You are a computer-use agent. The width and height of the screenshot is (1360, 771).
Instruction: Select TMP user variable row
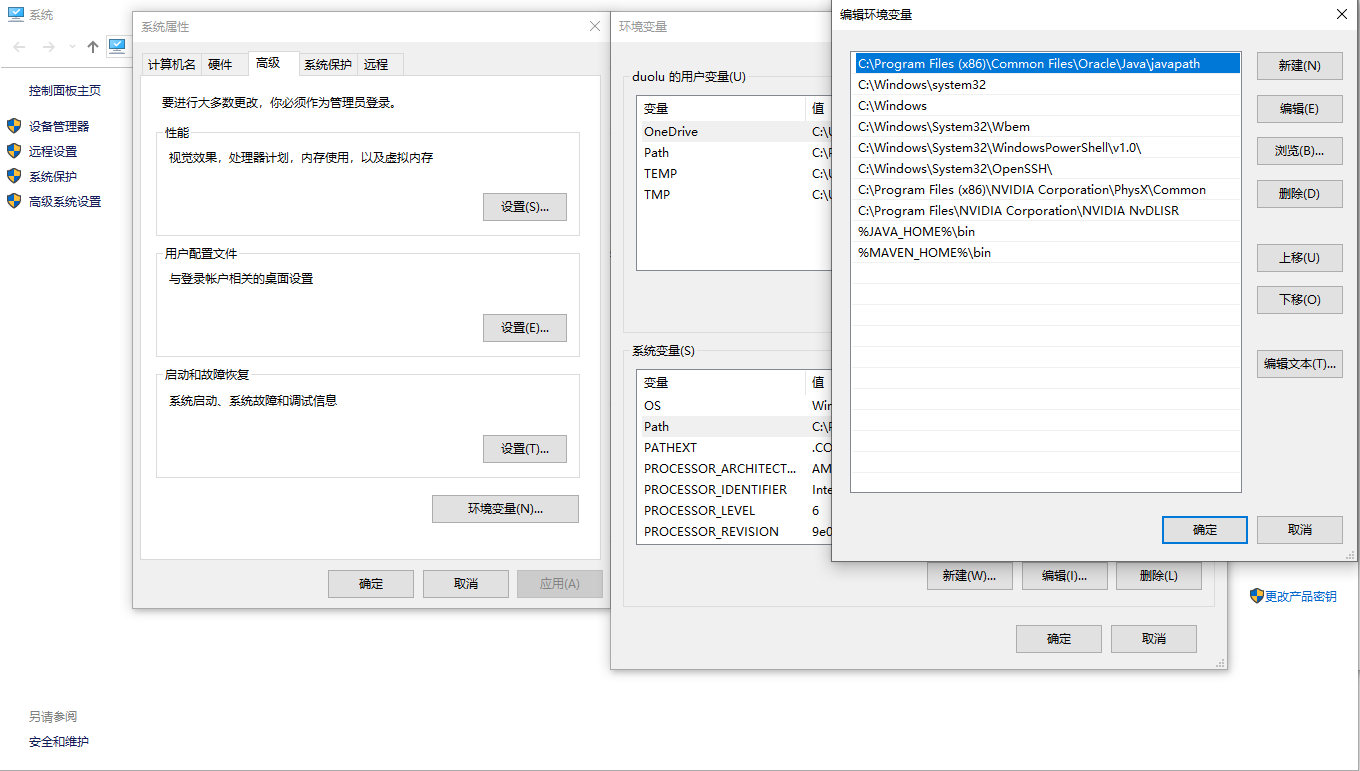[x=733, y=194]
